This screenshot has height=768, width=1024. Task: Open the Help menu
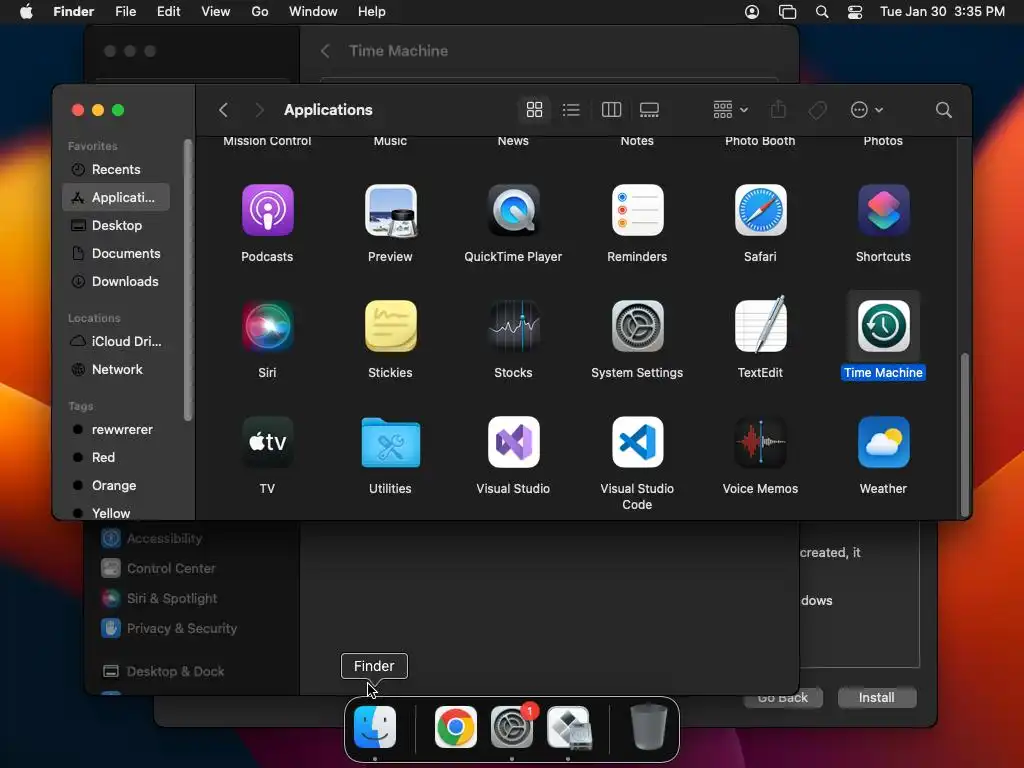[372, 12]
